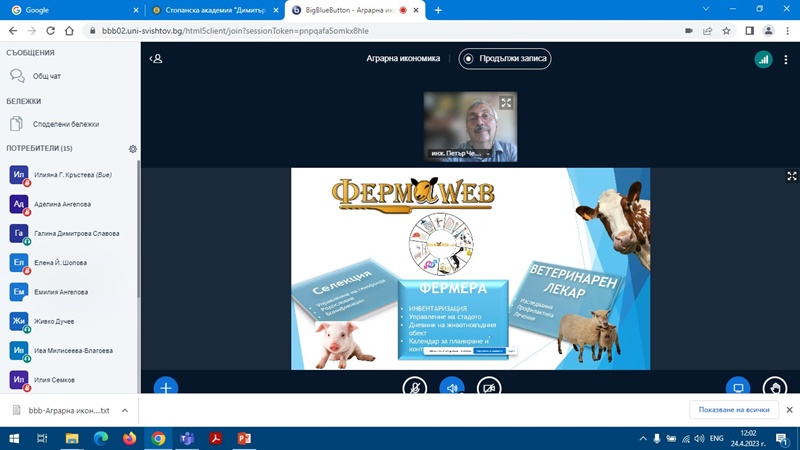The width and height of the screenshot is (800, 450).
Task: Open the connection status signal icon
Action: (763, 59)
